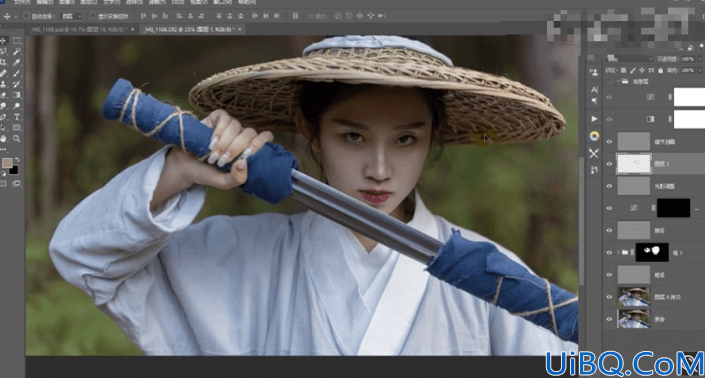Screen dimensions: 705x378
Task: Open Move tool preset picker arrow
Action: click(x=15, y=16)
